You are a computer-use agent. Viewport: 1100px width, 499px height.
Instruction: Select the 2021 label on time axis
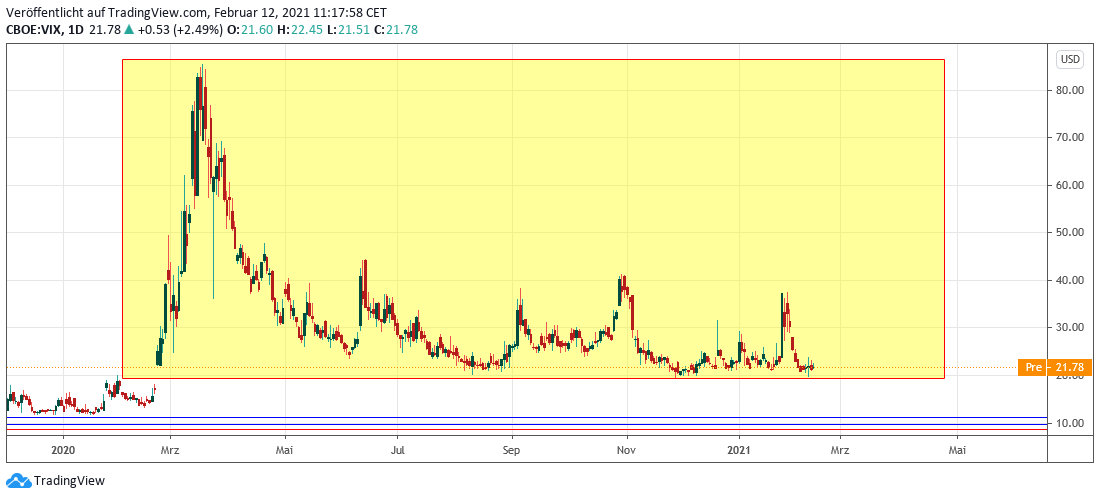pos(740,450)
